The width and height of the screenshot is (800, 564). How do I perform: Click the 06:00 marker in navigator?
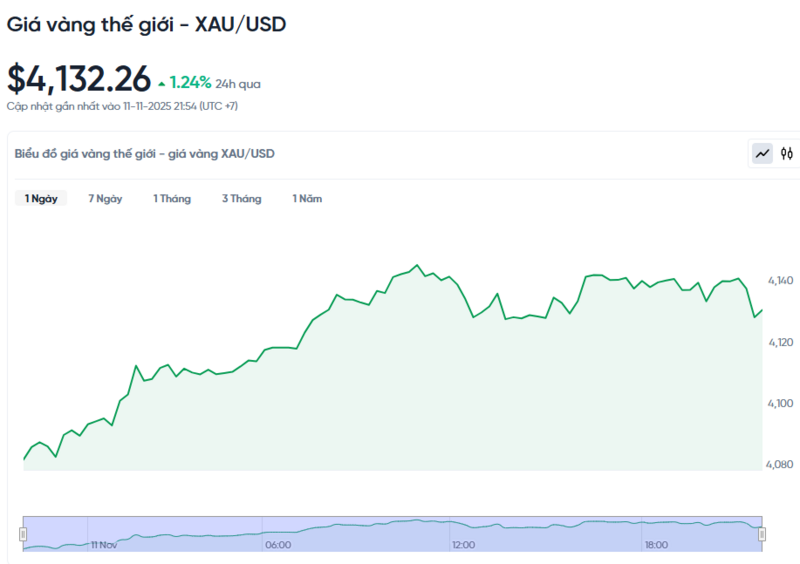coord(278,545)
